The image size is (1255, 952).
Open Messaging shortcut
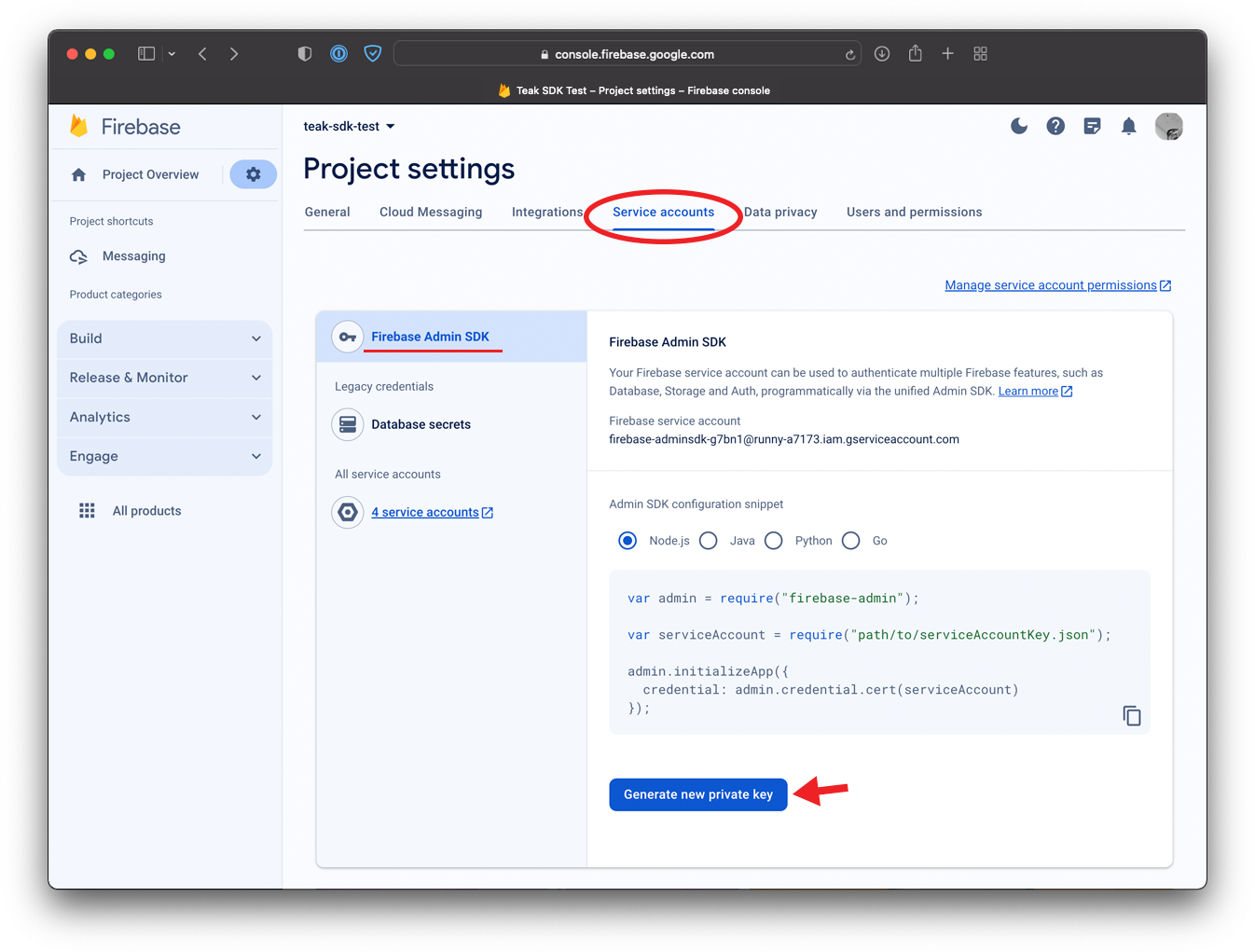pyautogui.click(x=133, y=256)
